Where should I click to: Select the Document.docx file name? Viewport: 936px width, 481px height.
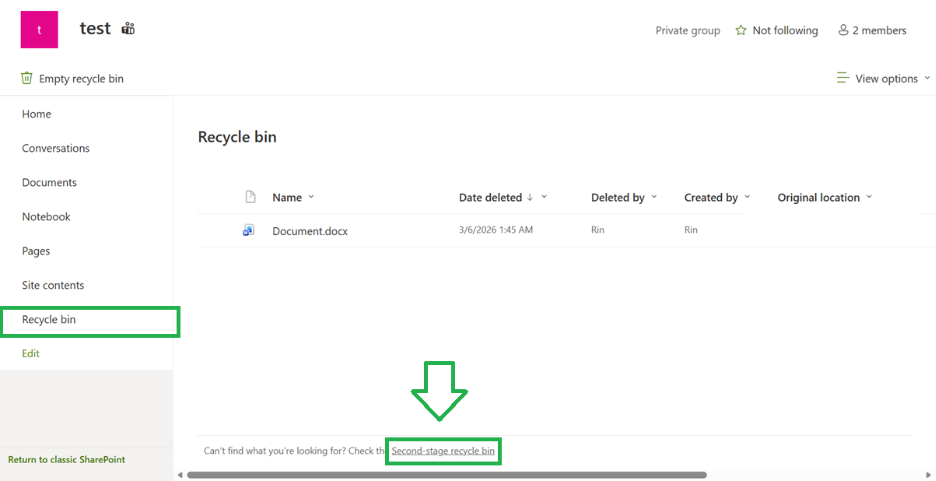[310, 231]
